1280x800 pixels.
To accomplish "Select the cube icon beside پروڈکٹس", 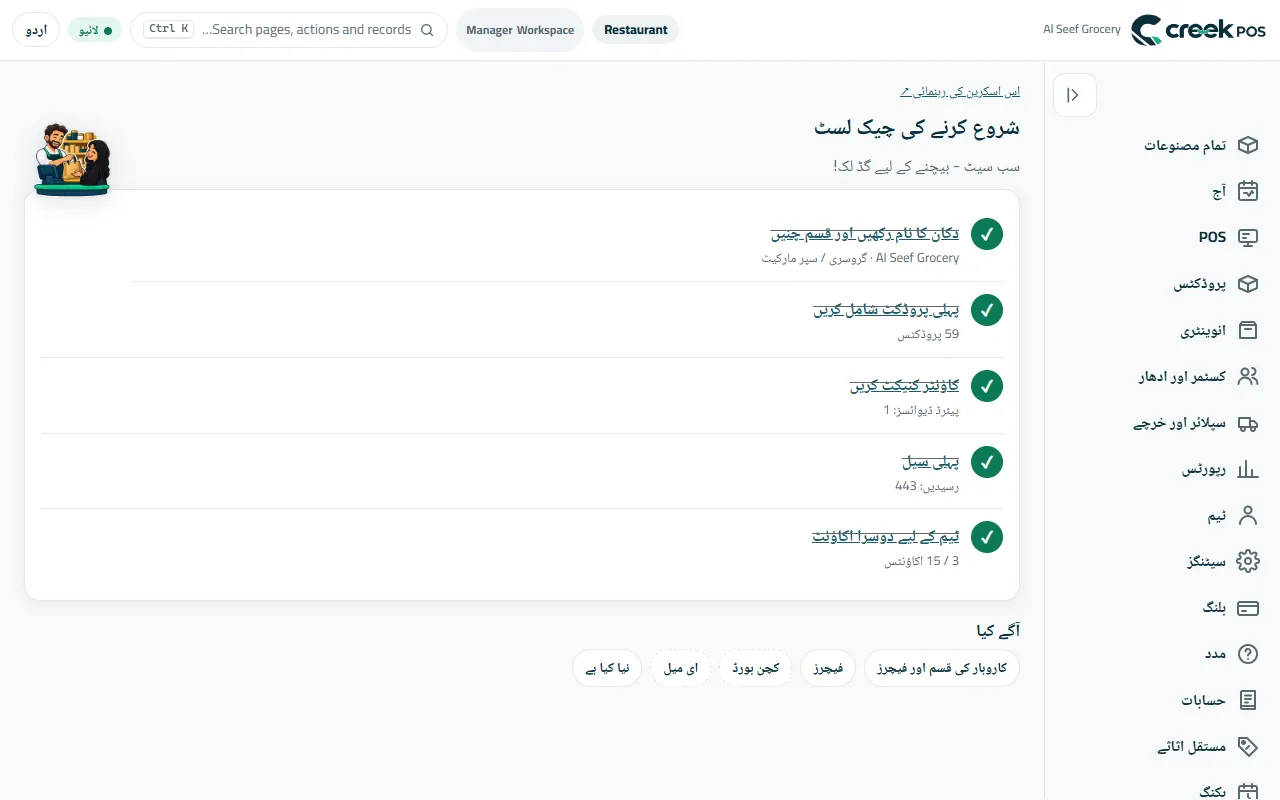I will point(1247,284).
